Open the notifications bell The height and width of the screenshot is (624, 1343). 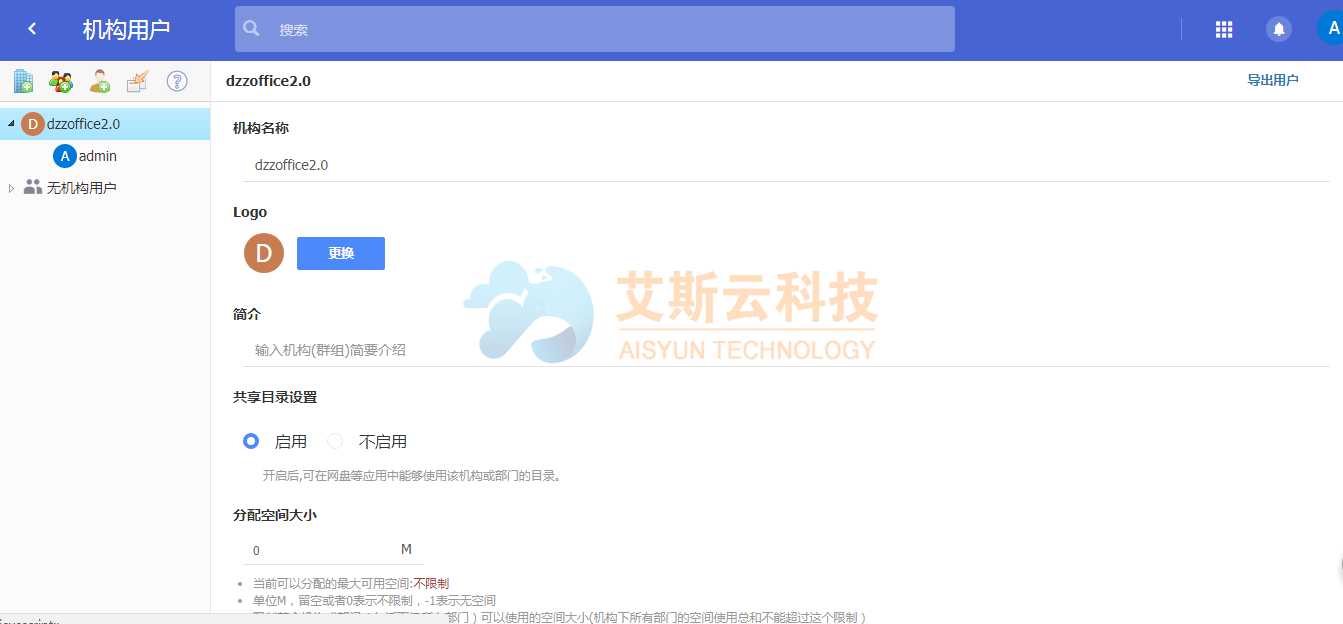coord(1279,29)
